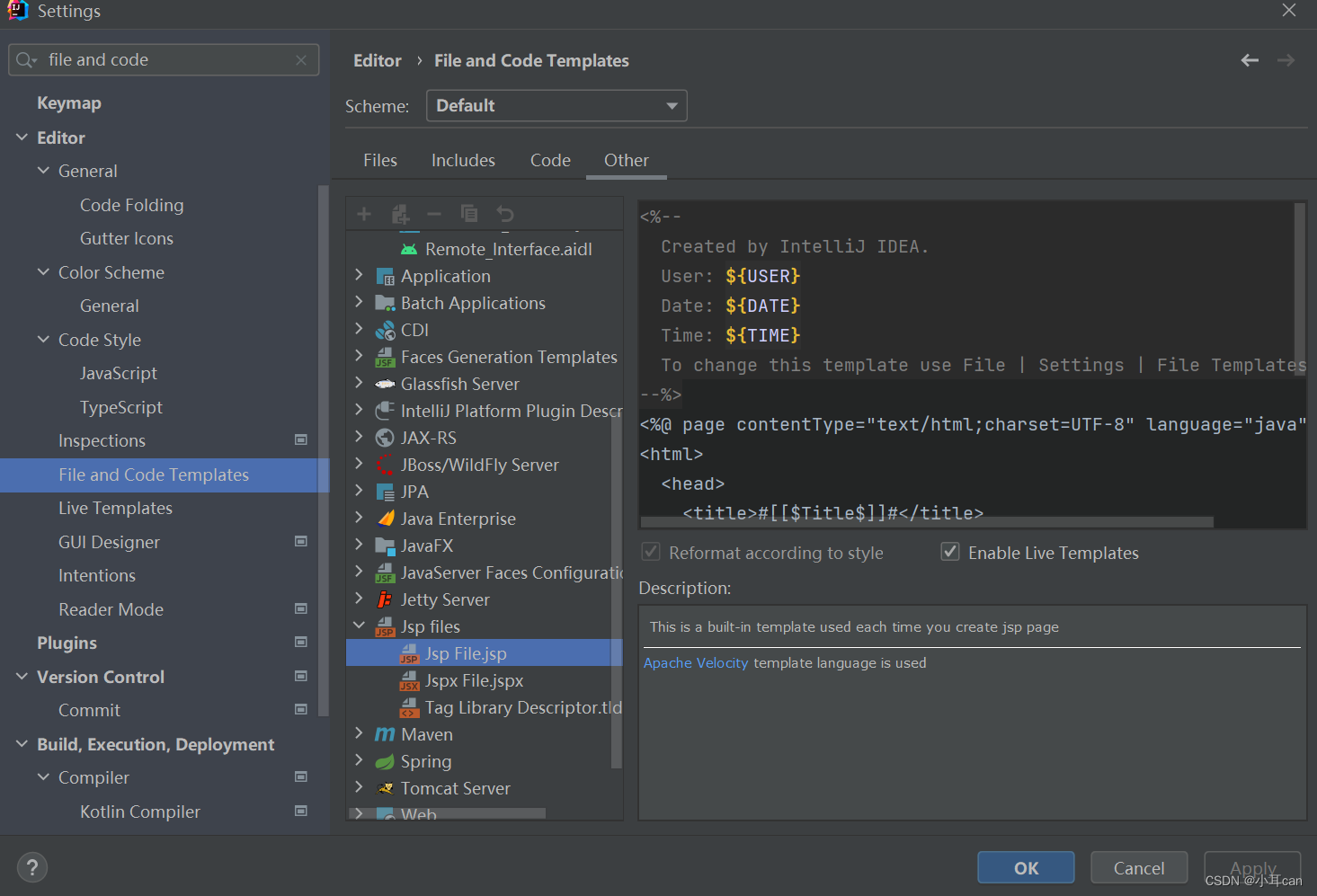The height and width of the screenshot is (896, 1317).
Task: Click the Remove template minus icon
Action: click(434, 214)
